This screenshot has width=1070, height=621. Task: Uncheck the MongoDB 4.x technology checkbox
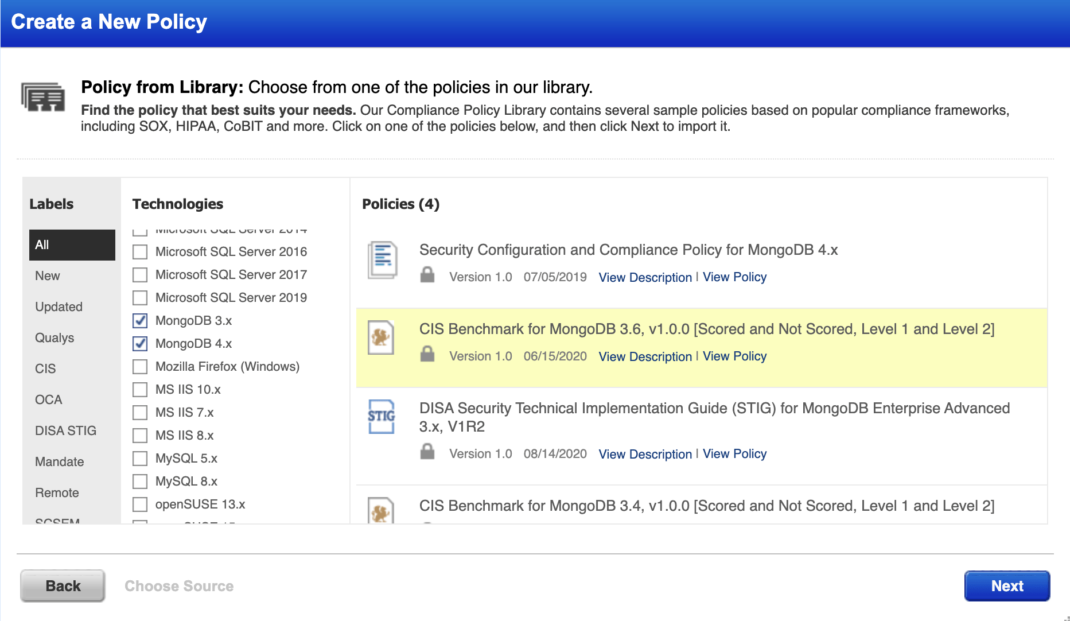coord(140,344)
